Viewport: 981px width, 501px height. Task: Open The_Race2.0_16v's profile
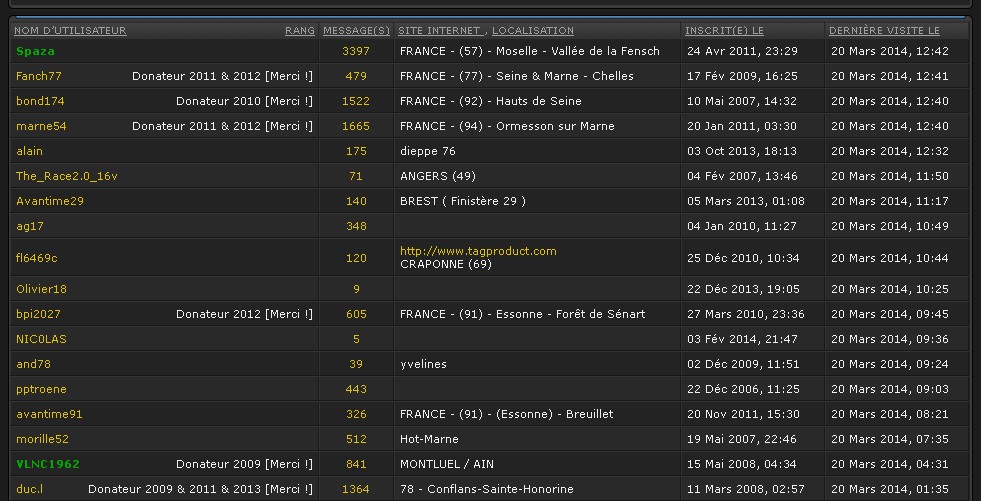pyautogui.click(x=67, y=176)
